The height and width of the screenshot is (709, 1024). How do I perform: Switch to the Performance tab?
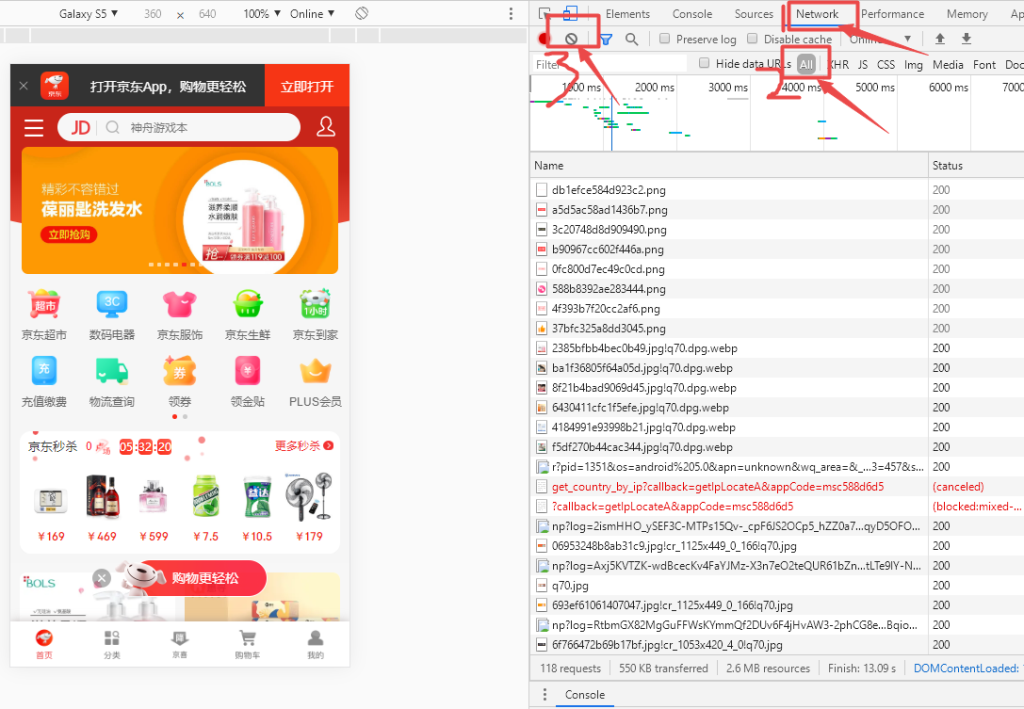(x=892, y=14)
